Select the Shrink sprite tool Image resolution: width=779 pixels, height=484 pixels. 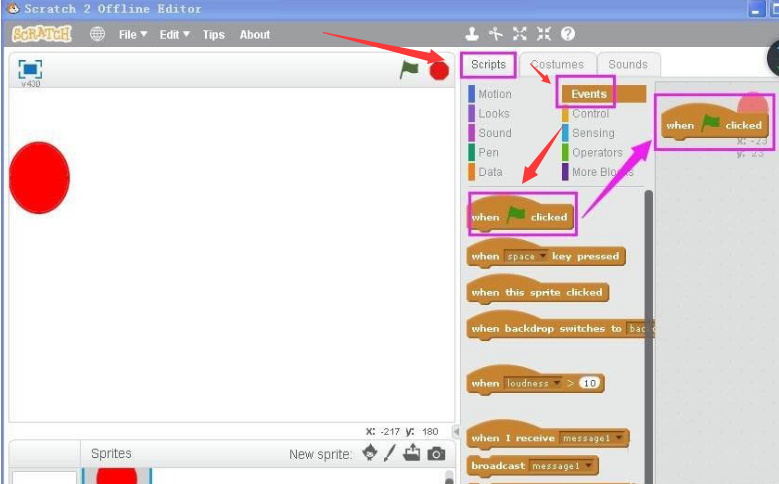[x=544, y=34]
